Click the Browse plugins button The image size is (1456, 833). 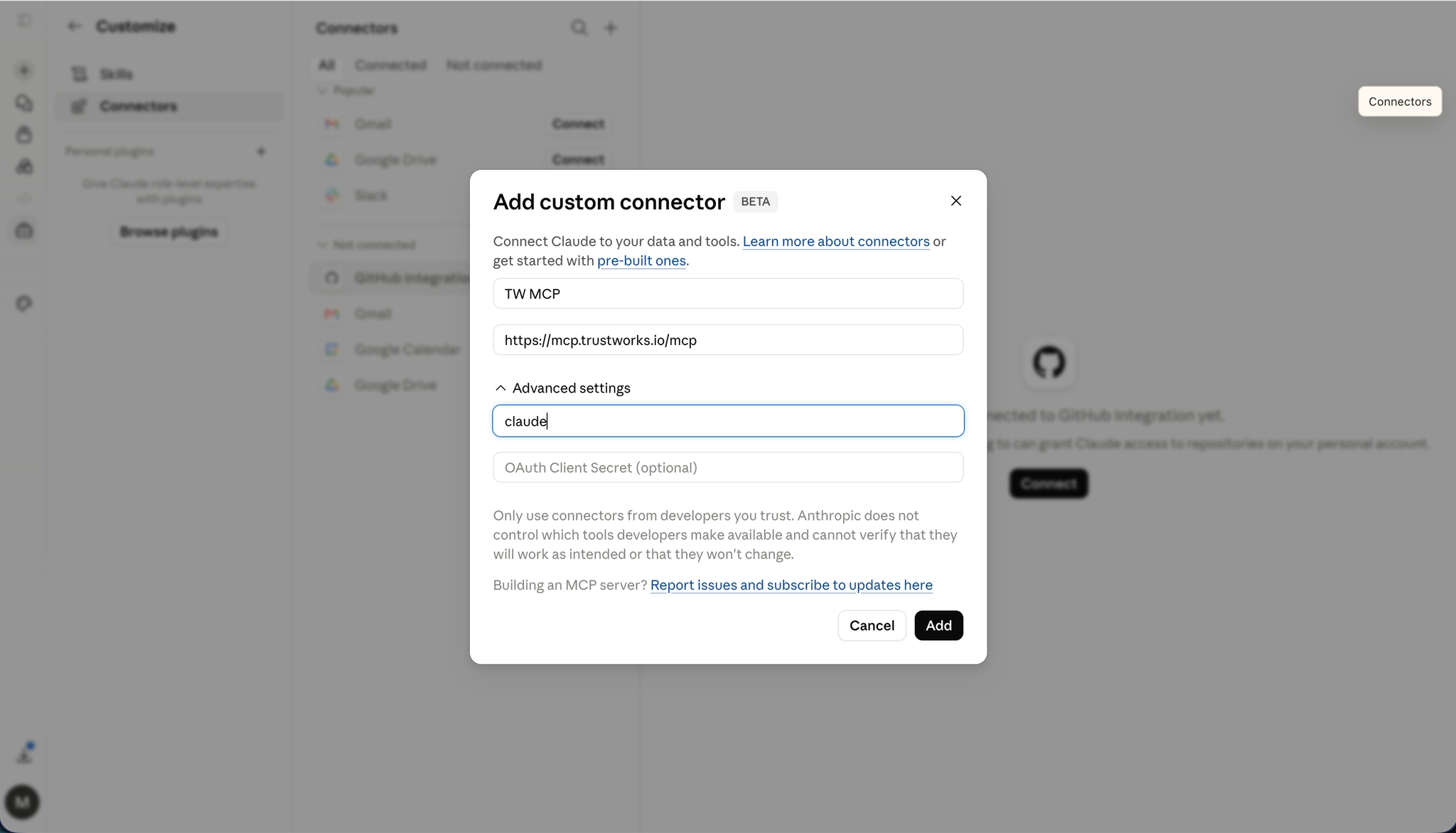tap(168, 232)
